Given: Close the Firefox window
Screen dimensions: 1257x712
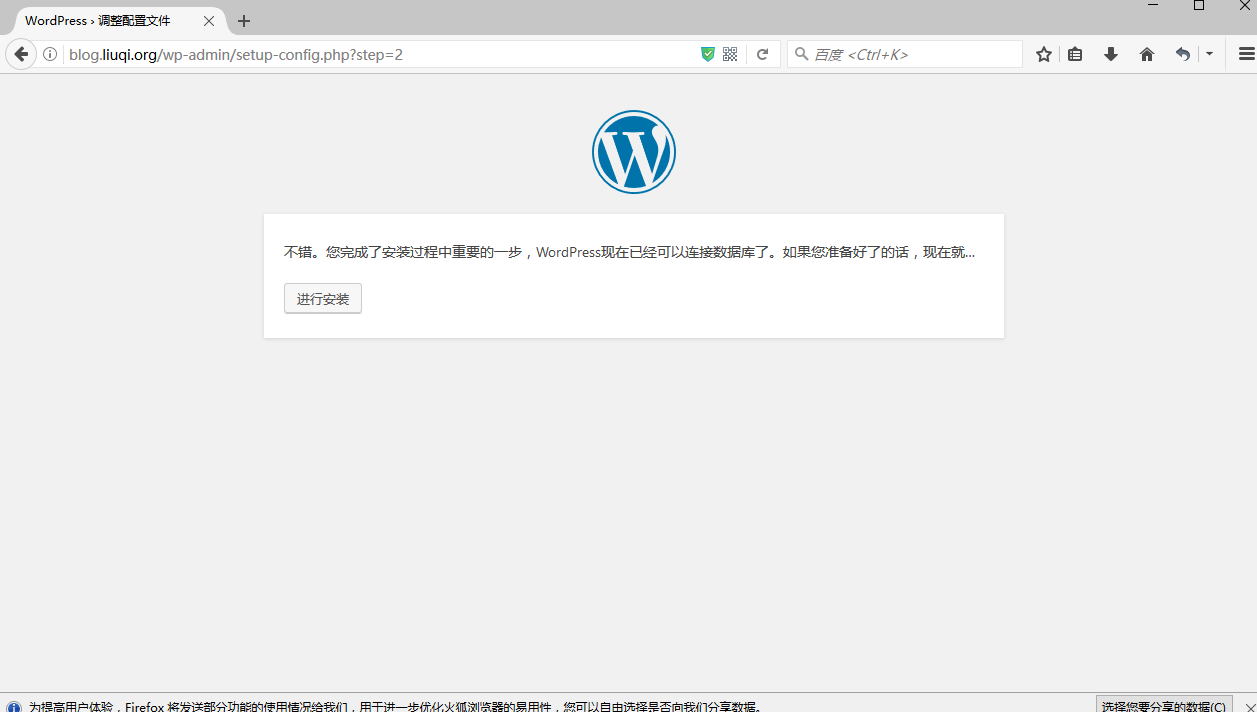Looking at the screenshot, I should pos(1244,6).
